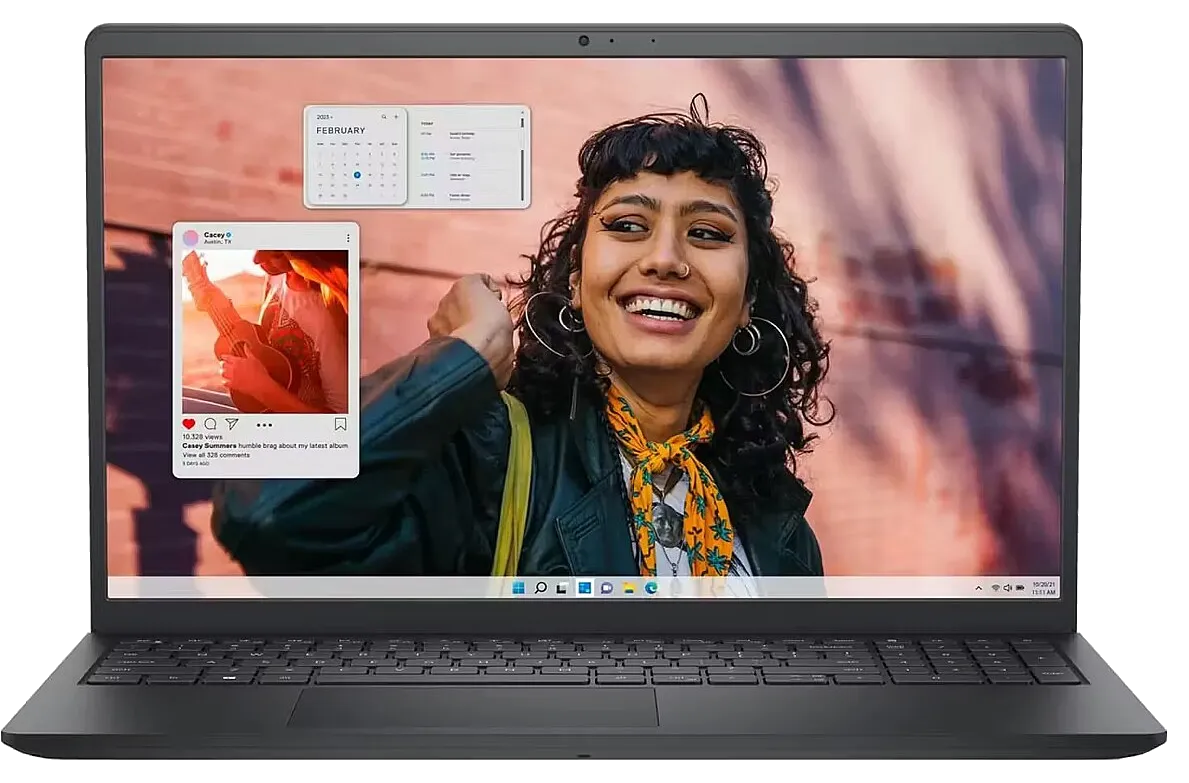Open Task View on the taskbar

pos(563,587)
